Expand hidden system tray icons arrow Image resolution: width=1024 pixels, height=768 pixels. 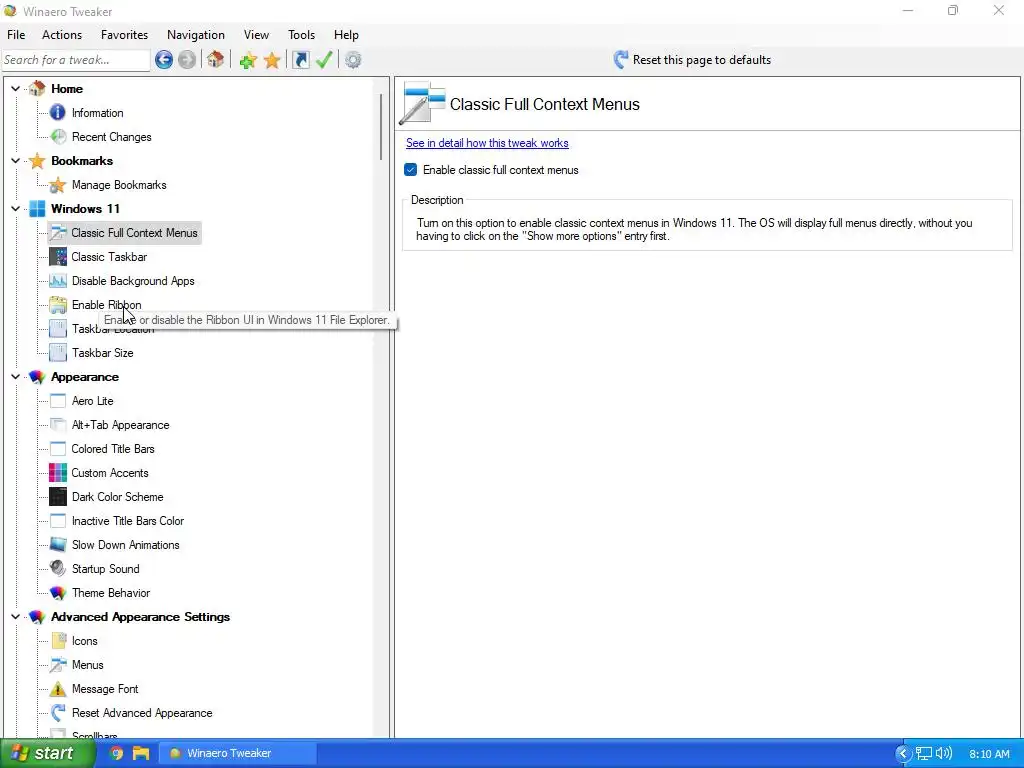click(x=903, y=754)
